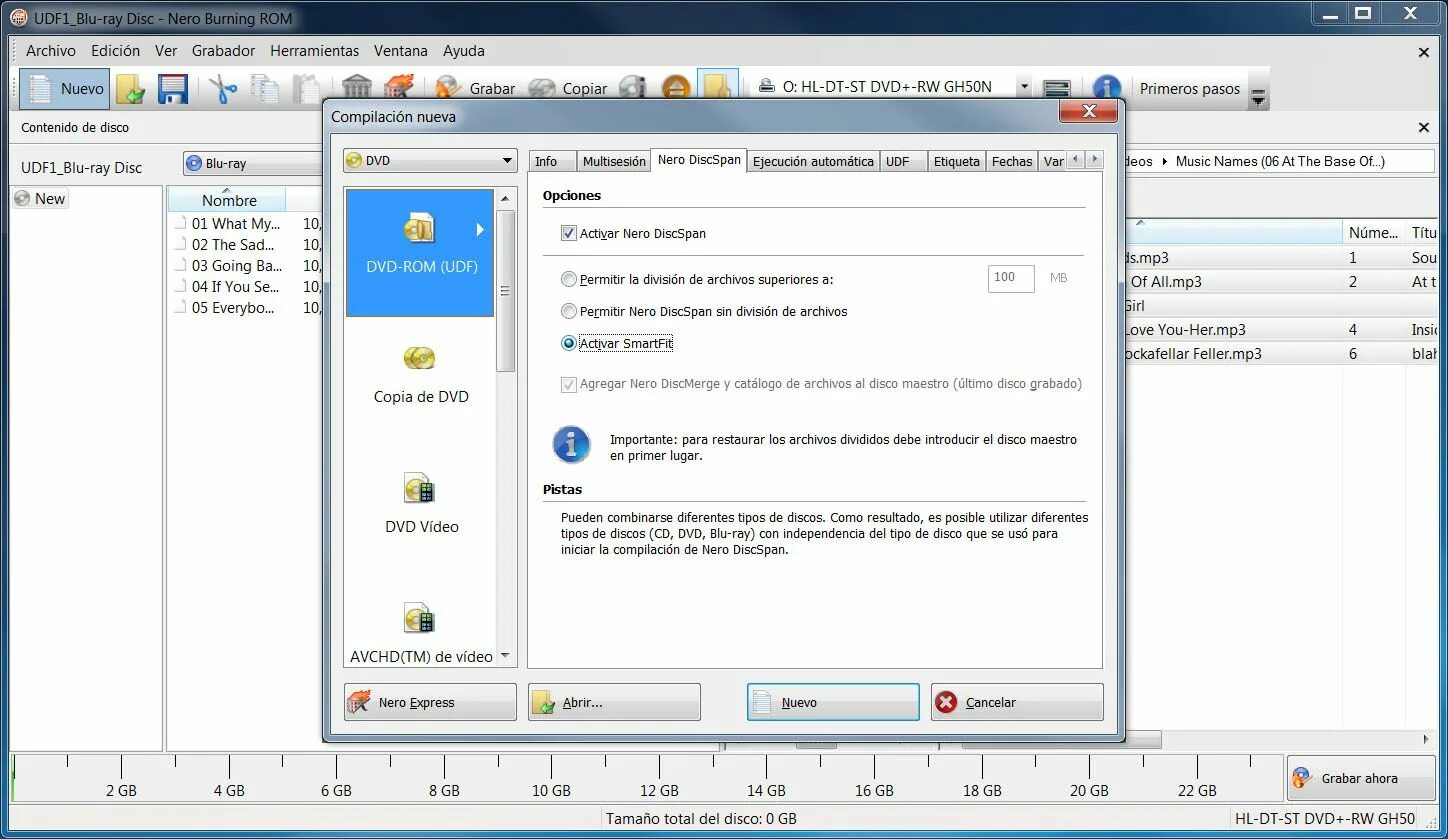Click the disc info toolbar icon
This screenshot has width=1448, height=839.
(633, 88)
